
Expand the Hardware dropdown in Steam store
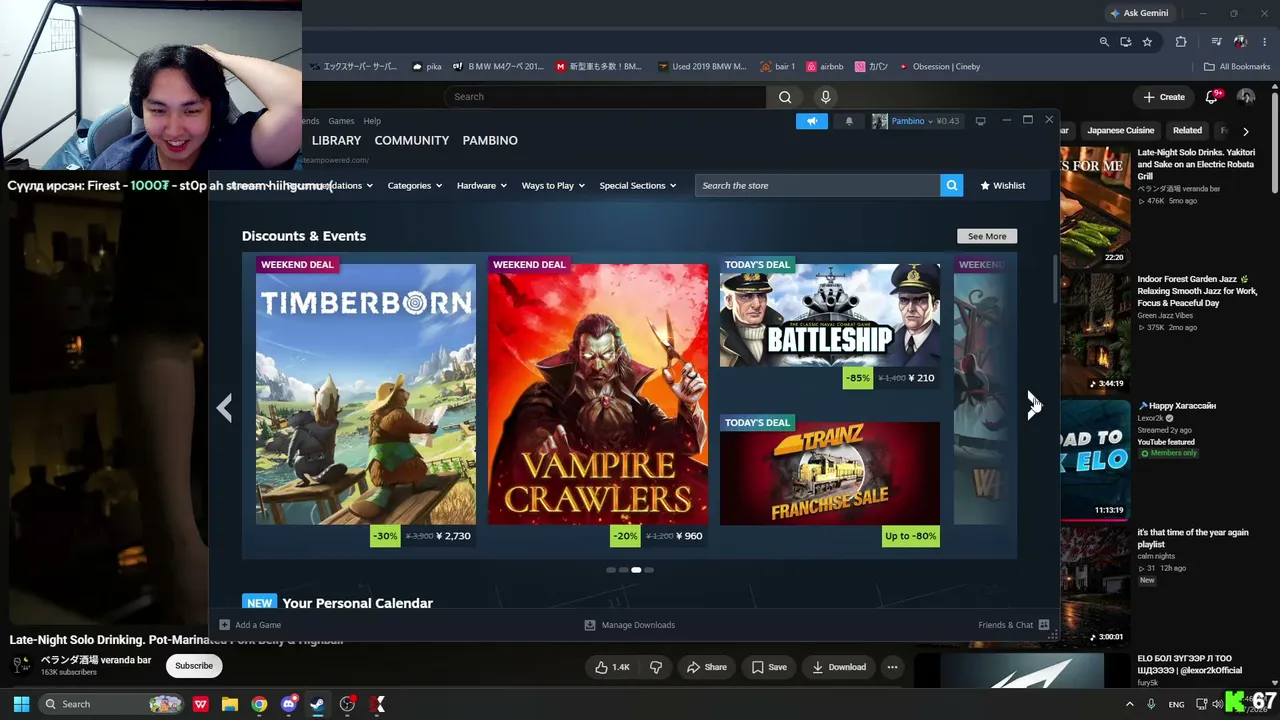click(x=482, y=185)
